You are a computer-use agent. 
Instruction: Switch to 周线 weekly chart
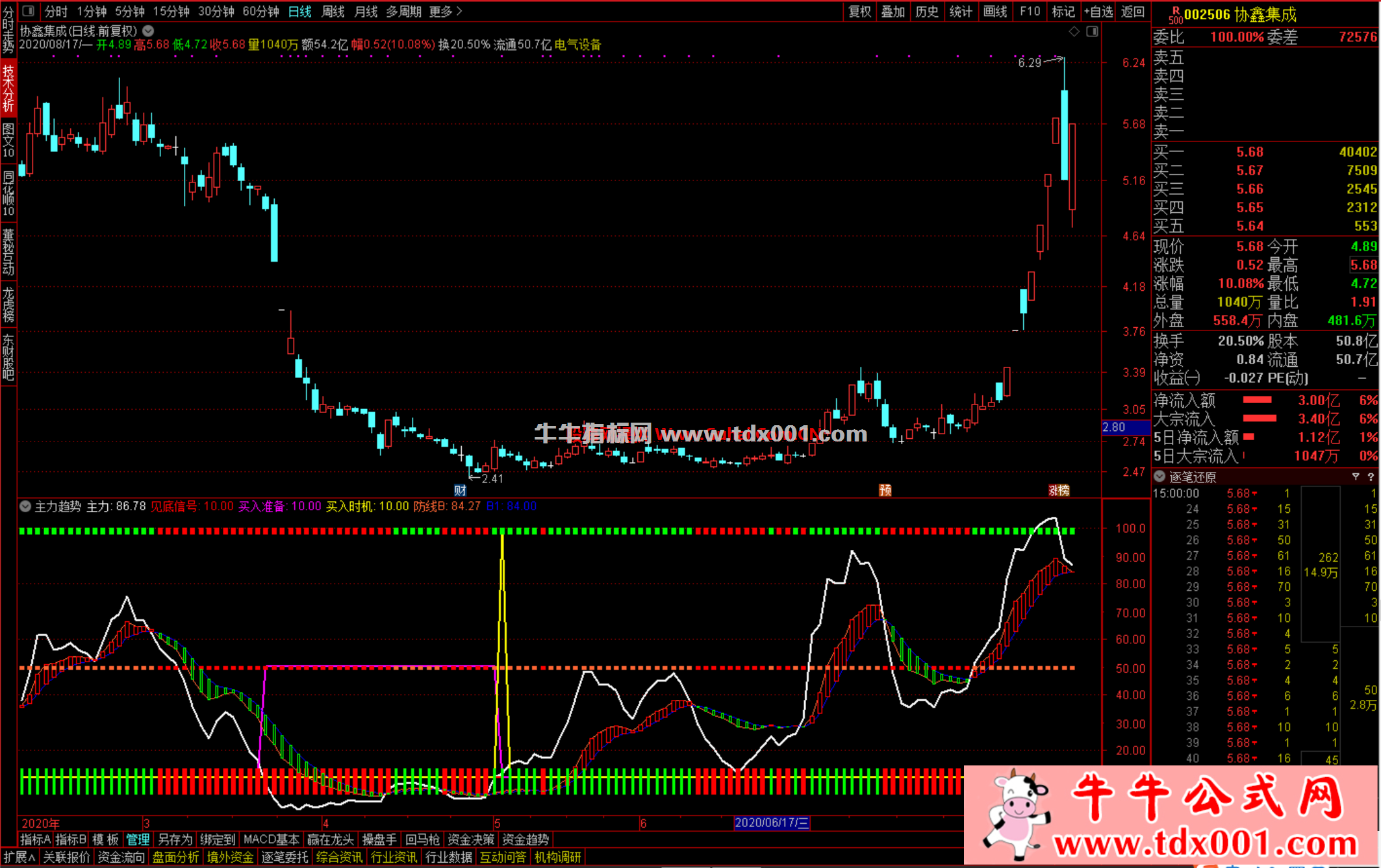click(333, 12)
